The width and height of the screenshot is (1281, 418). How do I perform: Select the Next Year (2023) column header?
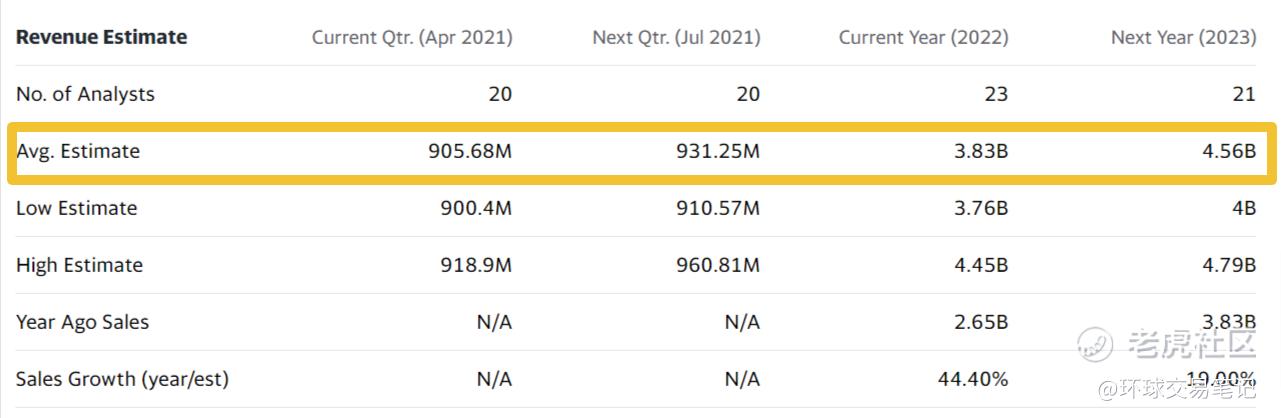click(x=1184, y=38)
